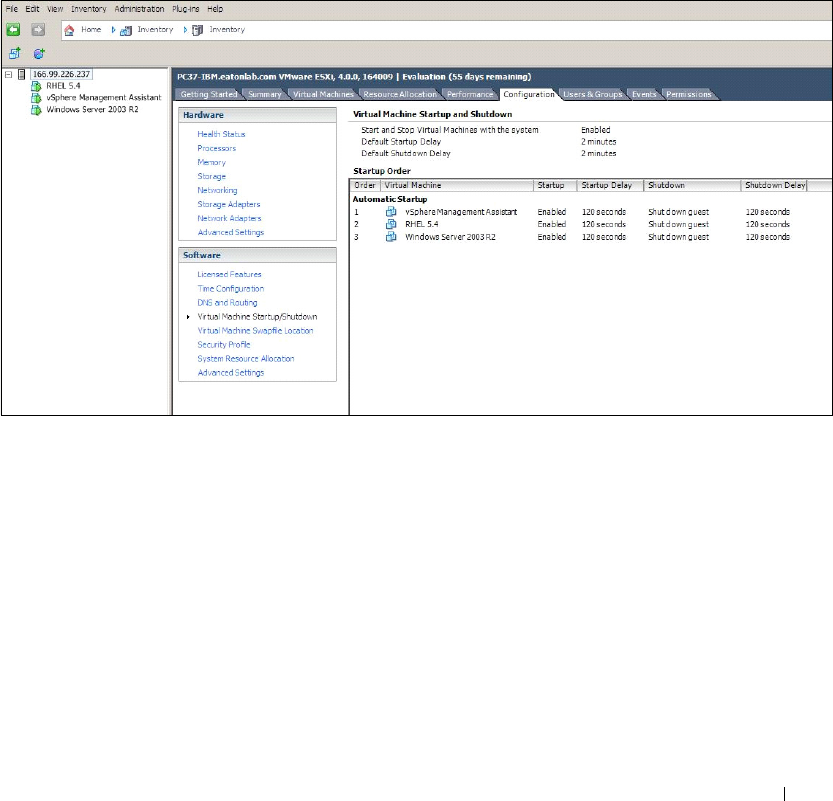Click the second toolbar icon with globe
833x801 pixels.
point(39,54)
